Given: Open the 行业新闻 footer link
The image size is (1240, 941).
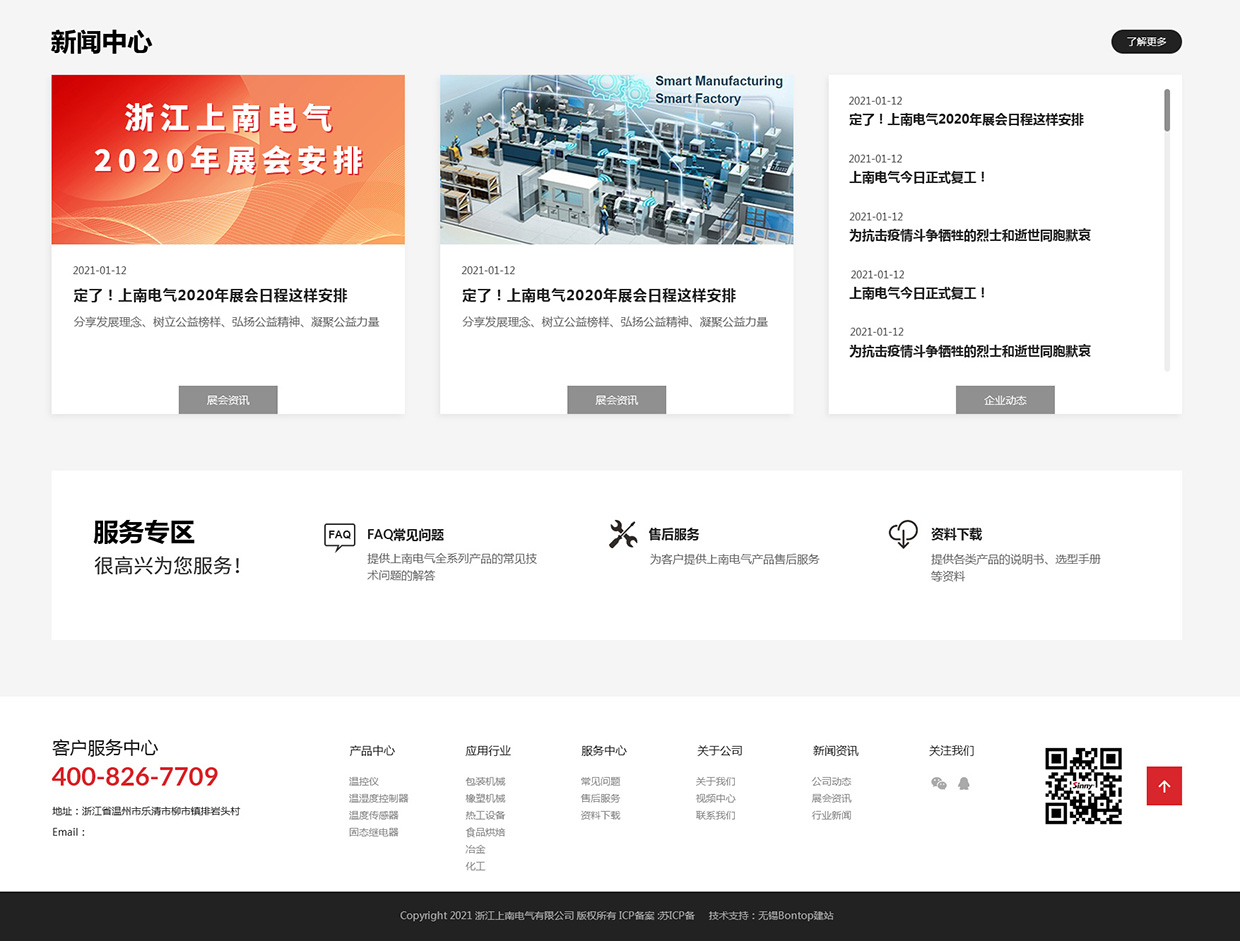Looking at the screenshot, I should click(831, 815).
